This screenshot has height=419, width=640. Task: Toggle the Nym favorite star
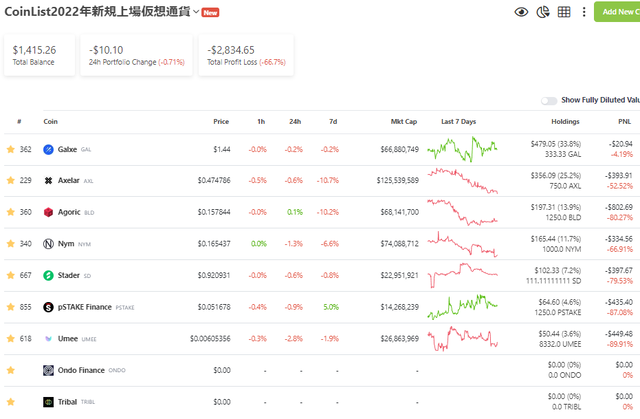coord(11,244)
